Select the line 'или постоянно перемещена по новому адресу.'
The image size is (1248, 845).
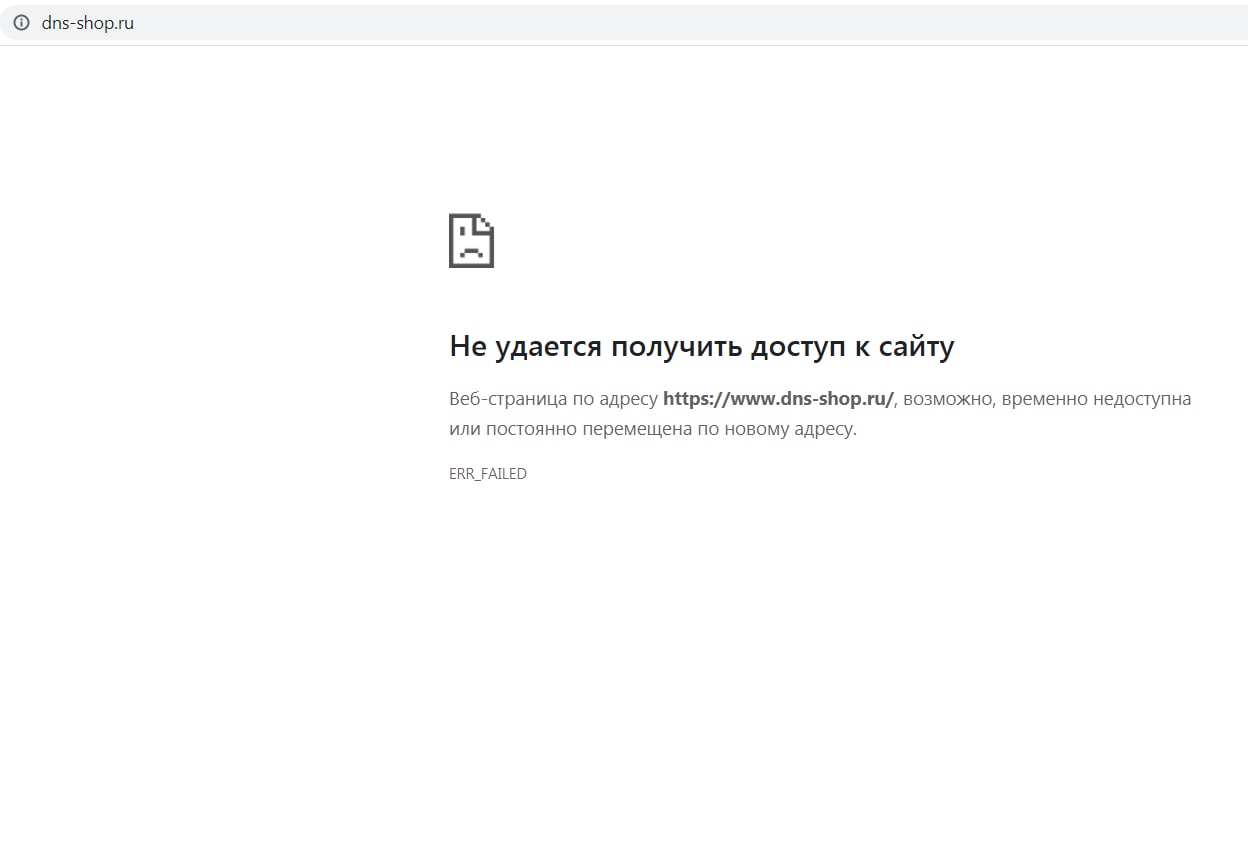(653, 429)
